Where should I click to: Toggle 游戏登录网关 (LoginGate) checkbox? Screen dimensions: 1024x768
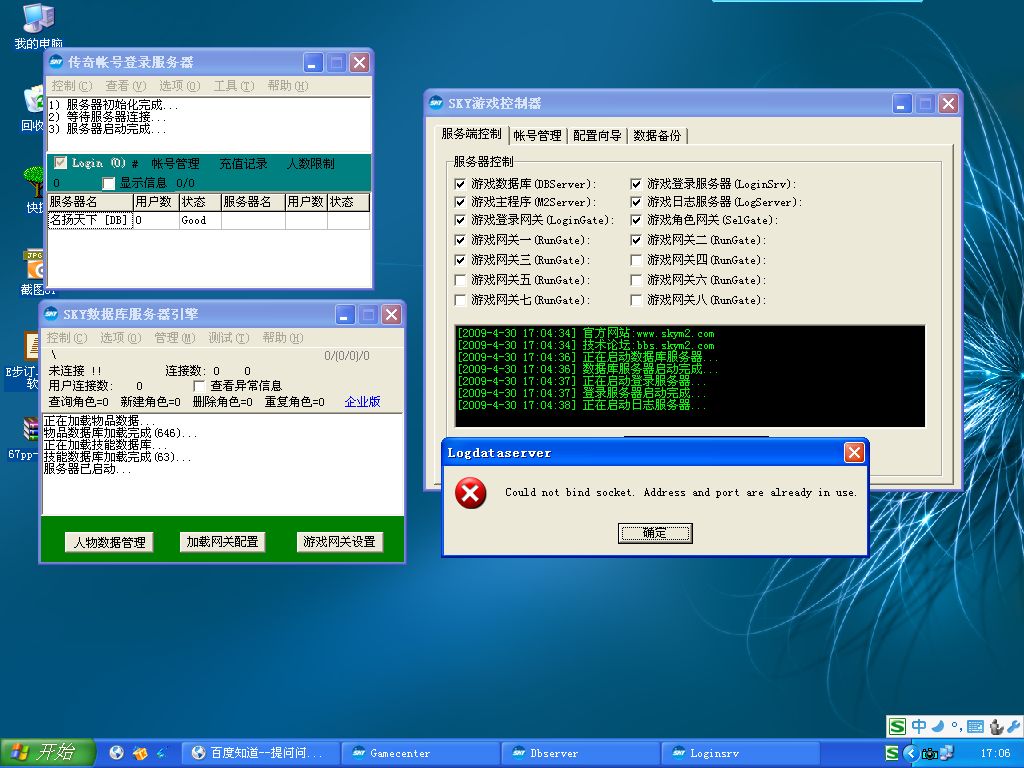[x=460, y=220]
